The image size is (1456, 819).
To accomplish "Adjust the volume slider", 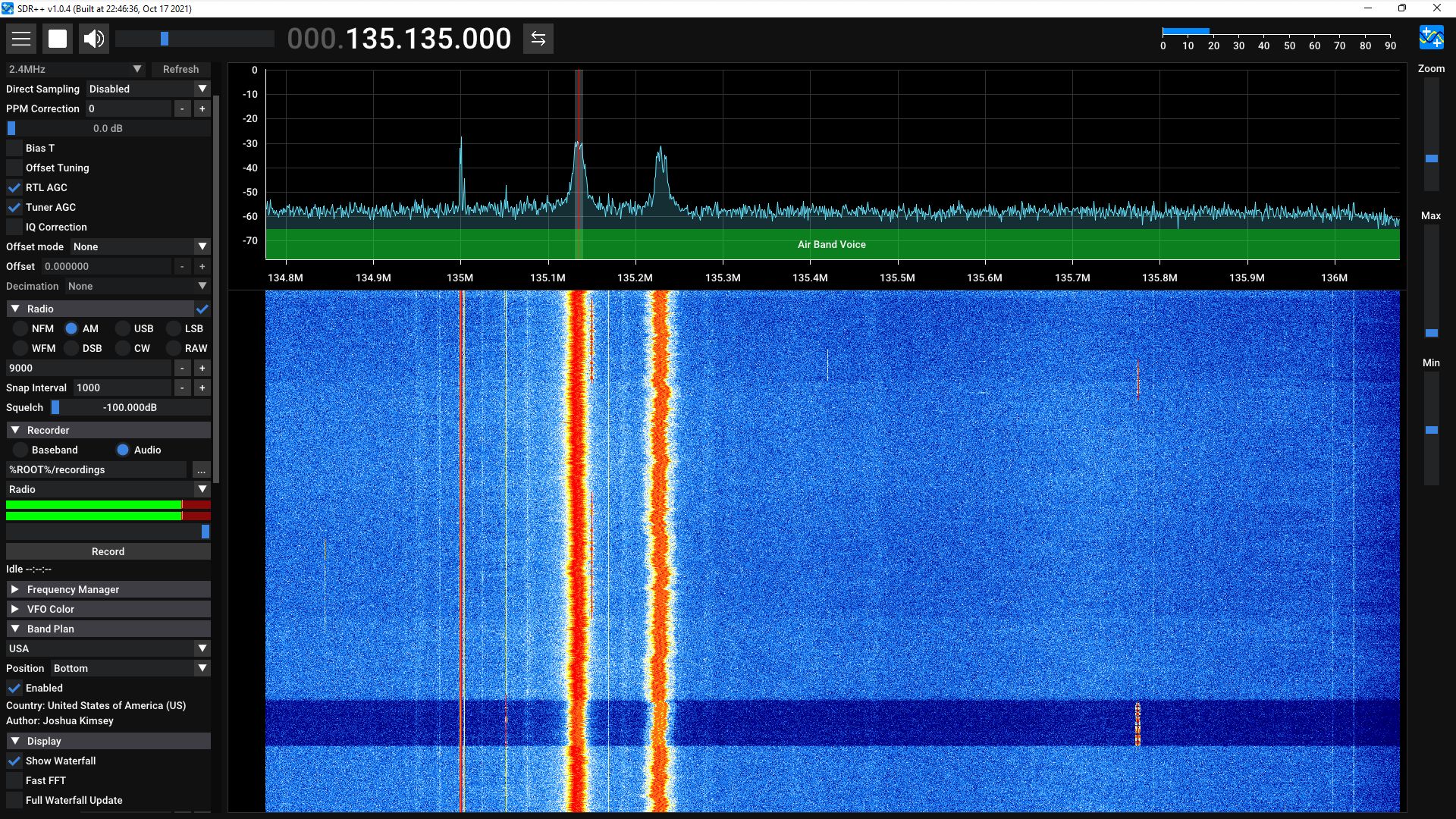I will pos(194,39).
